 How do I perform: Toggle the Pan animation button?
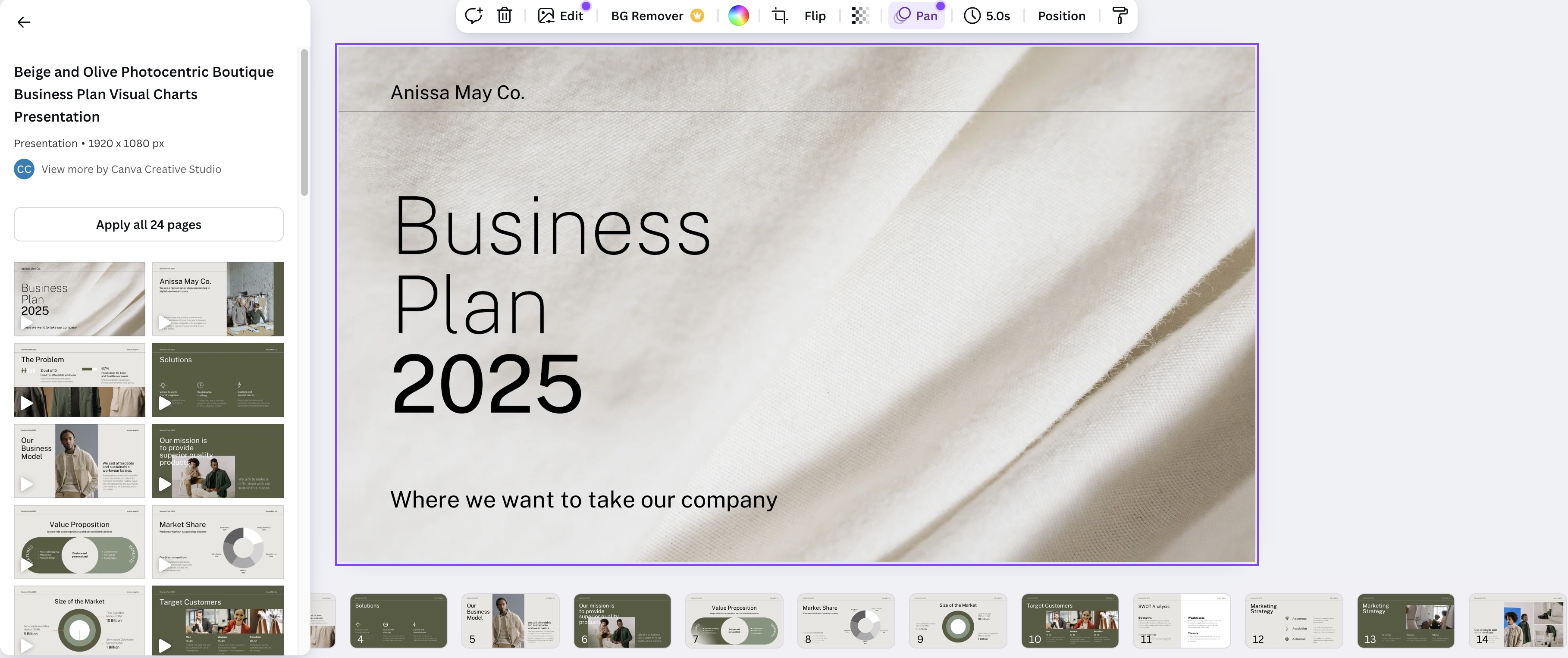(x=917, y=16)
